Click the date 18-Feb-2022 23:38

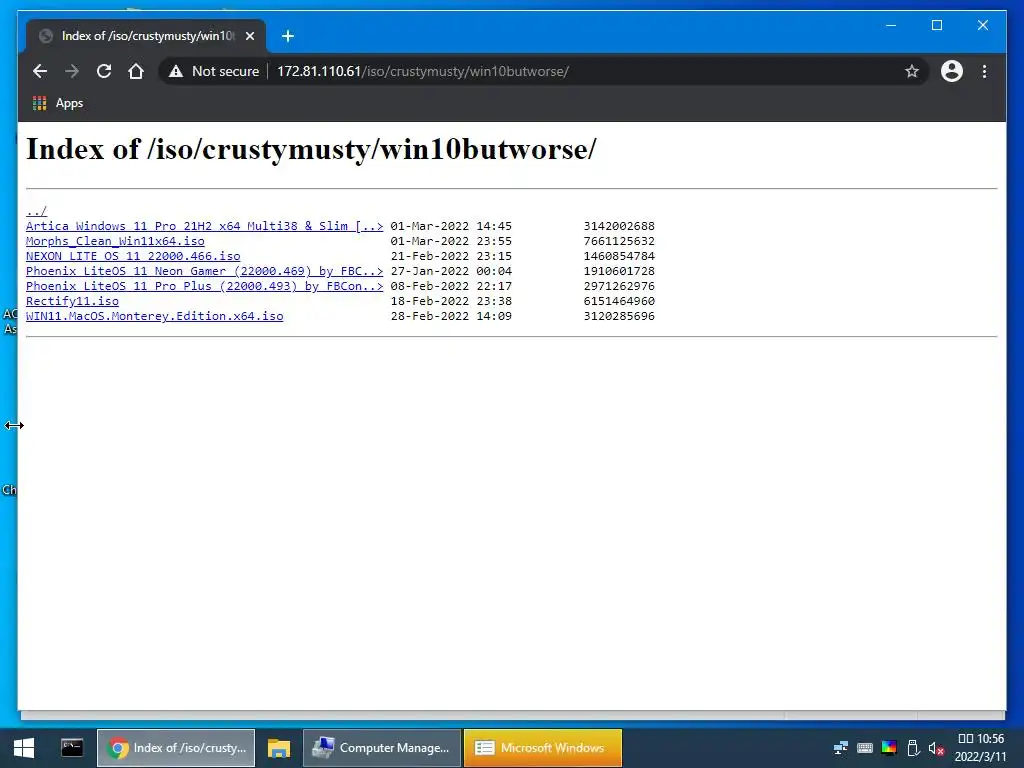451,301
